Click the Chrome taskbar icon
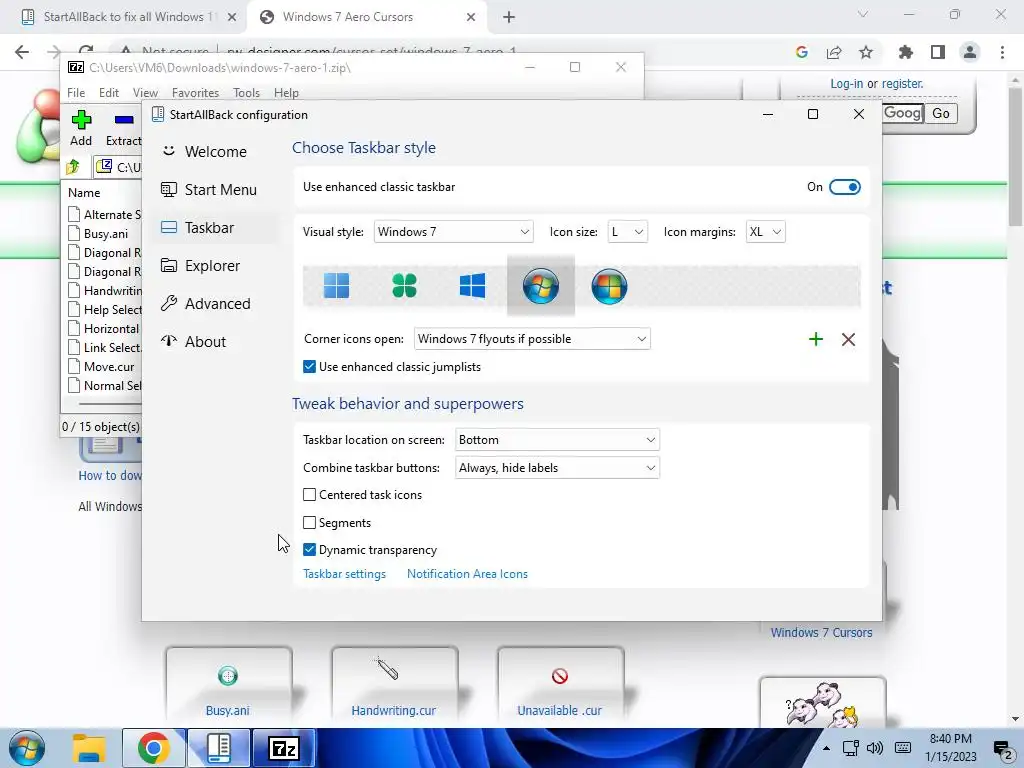The image size is (1024, 768). (153, 748)
